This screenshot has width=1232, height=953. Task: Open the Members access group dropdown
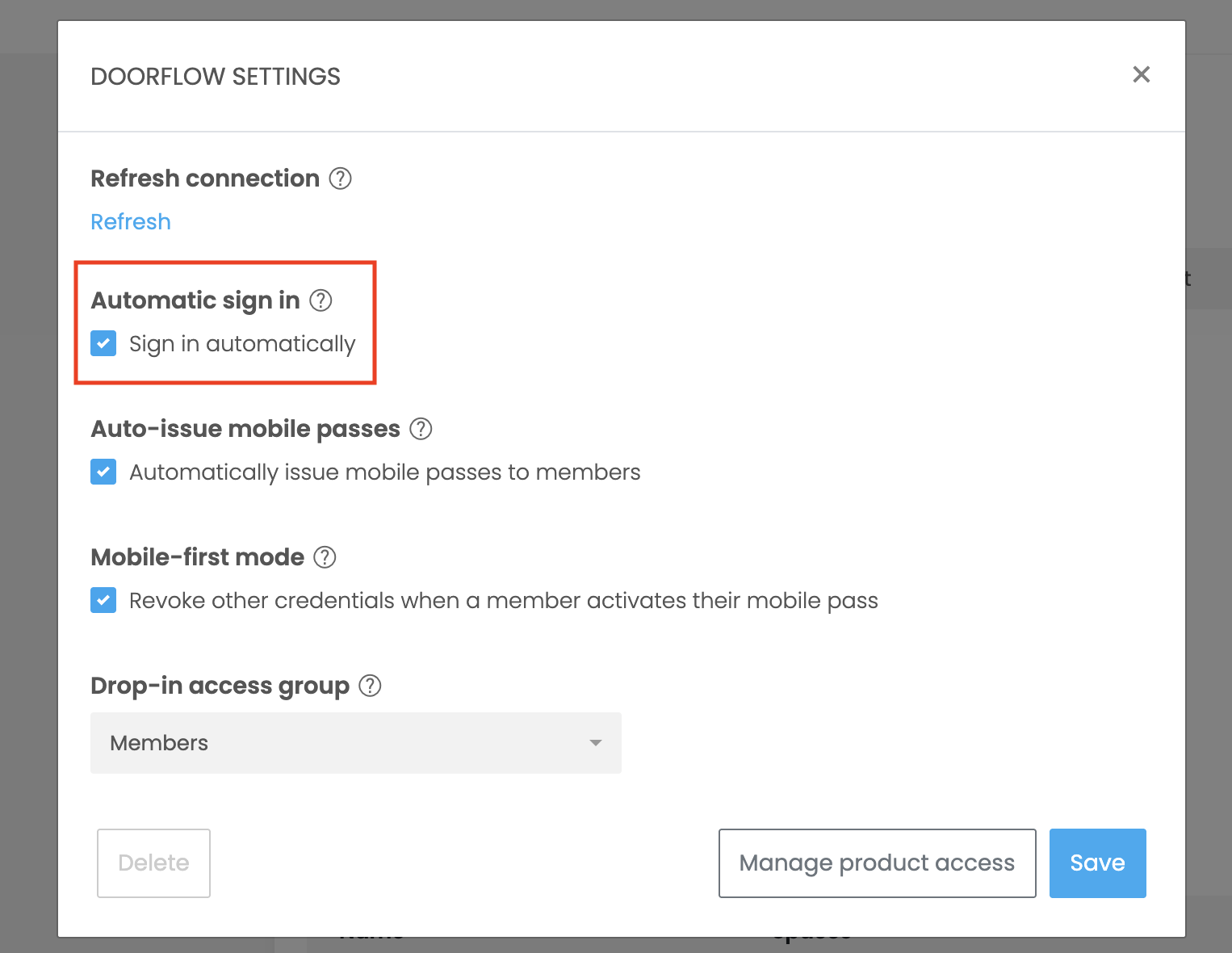click(x=355, y=743)
